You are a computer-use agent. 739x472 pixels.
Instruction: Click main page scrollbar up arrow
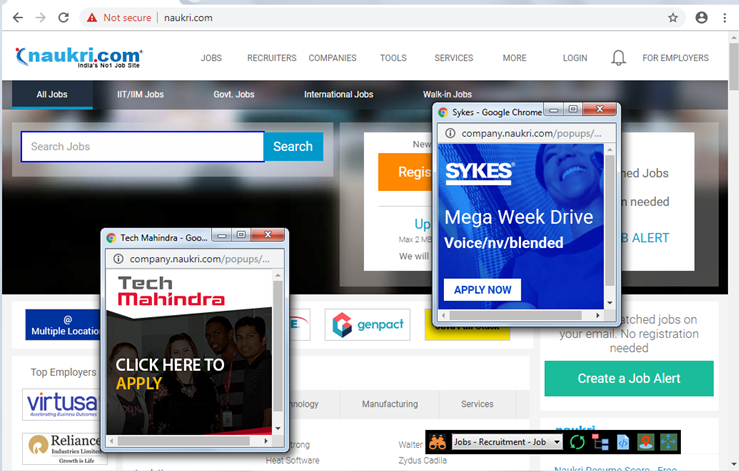pos(733,38)
